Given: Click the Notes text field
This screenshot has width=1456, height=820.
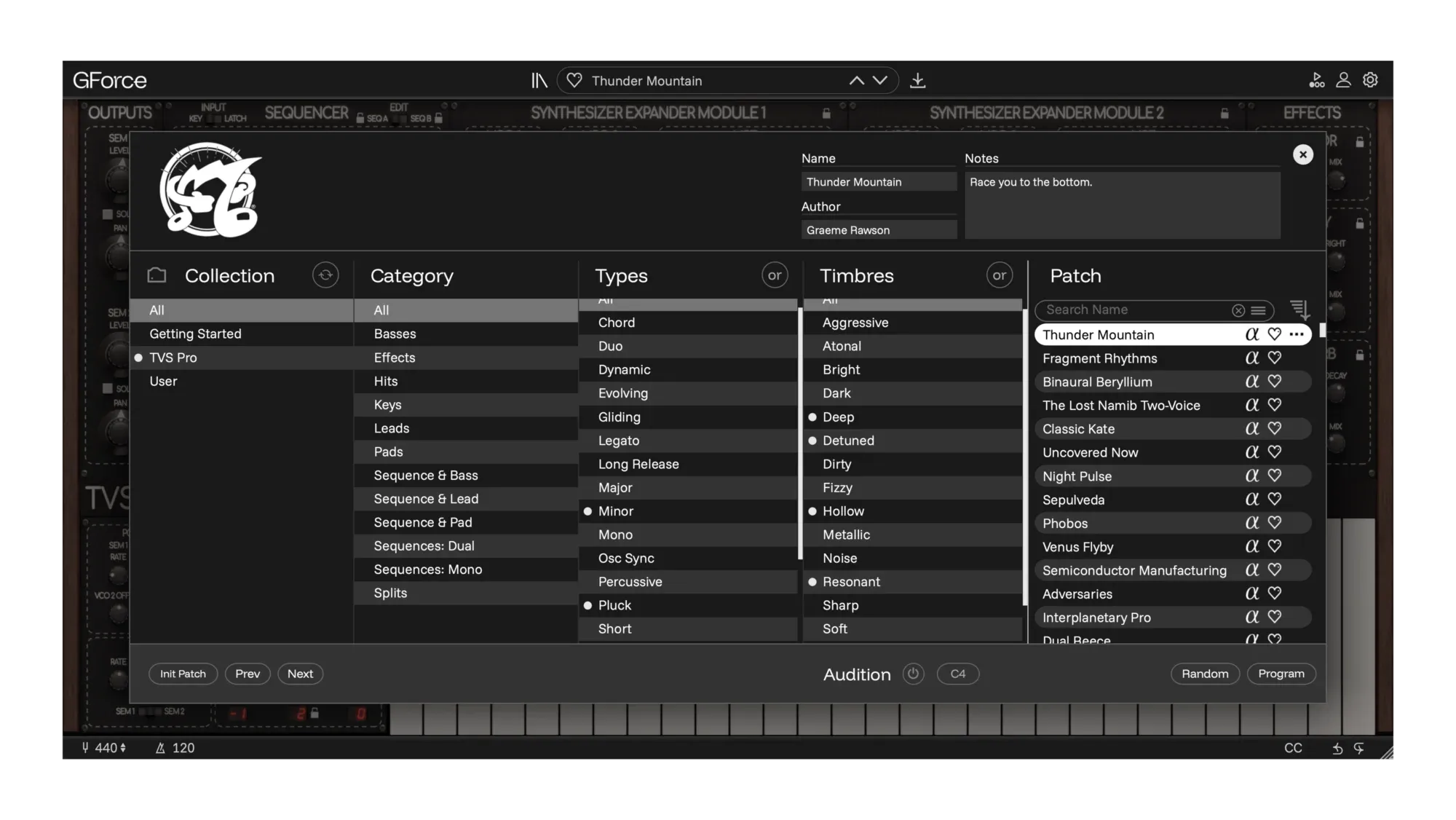Looking at the screenshot, I should click(1122, 205).
